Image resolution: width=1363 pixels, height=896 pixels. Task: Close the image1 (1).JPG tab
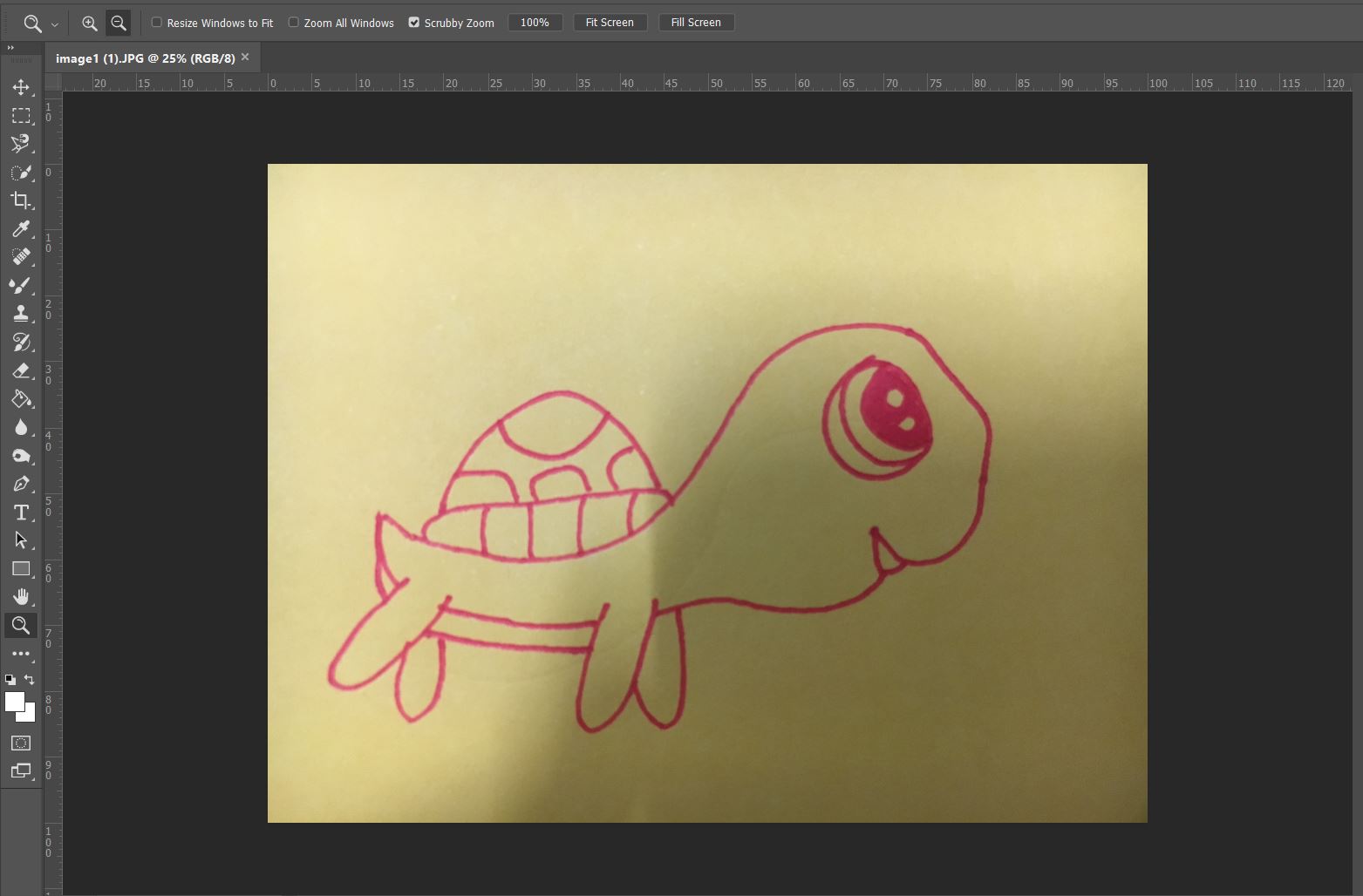245,58
